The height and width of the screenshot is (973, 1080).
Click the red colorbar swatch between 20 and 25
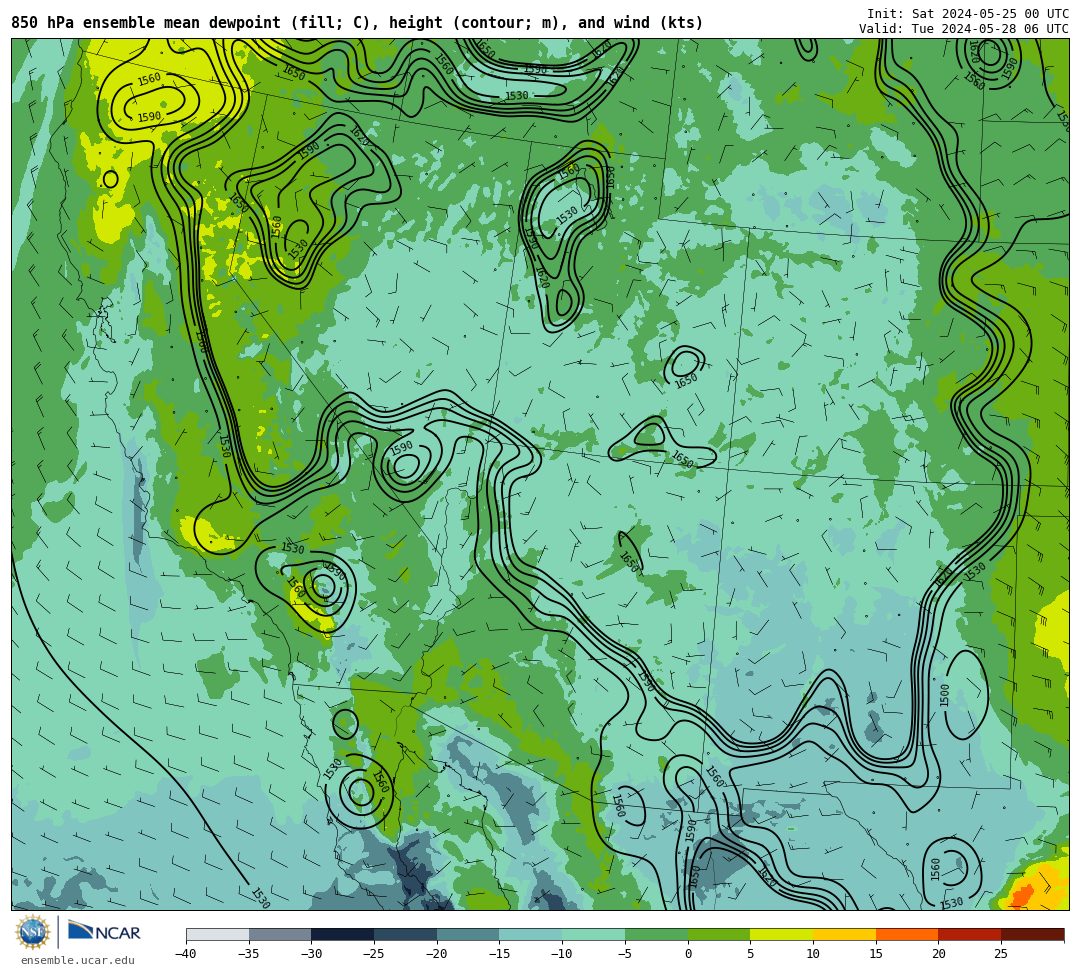point(970,934)
